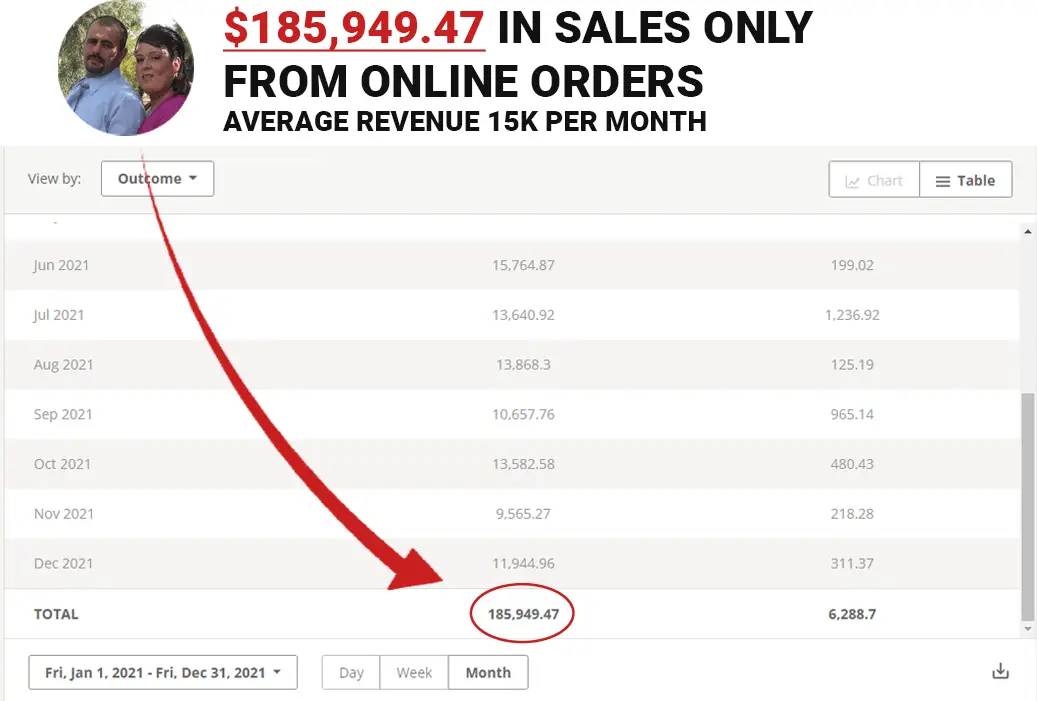This screenshot has width=1037, height=701.
Task: Select the Nov 2021 row label
Action: [x=63, y=514]
